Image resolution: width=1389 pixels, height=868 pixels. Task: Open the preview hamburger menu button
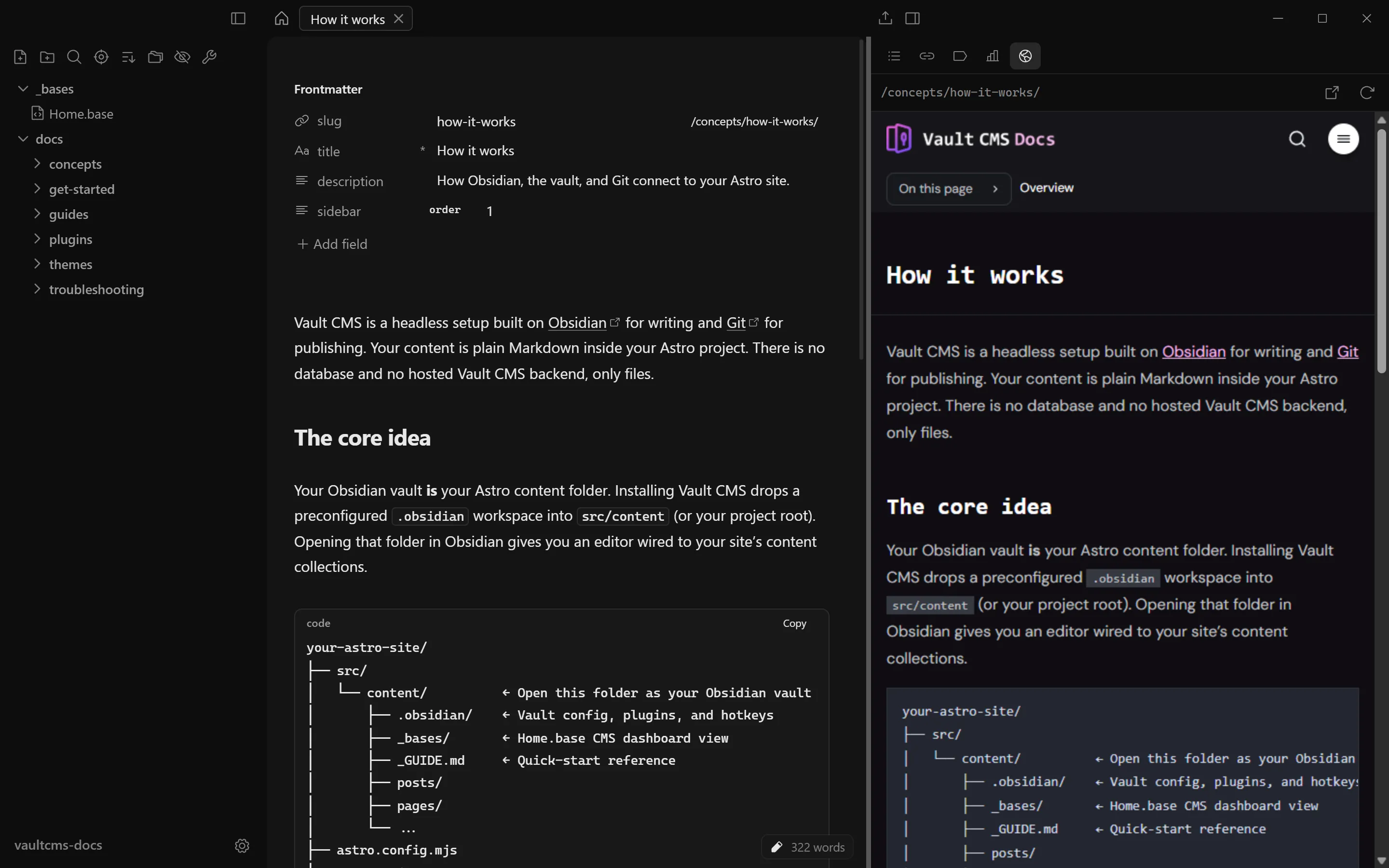click(1343, 139)
